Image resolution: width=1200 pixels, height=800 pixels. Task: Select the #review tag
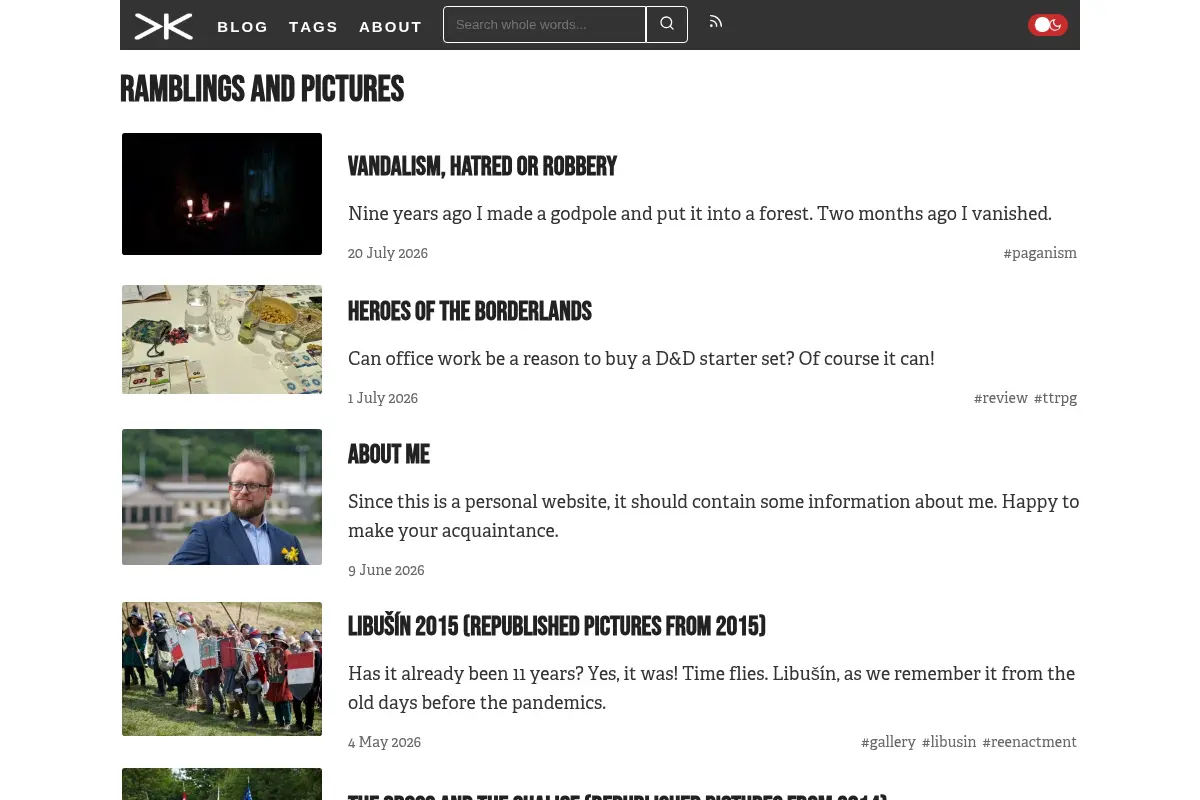pyautogui.click(x=1001, y=398)
